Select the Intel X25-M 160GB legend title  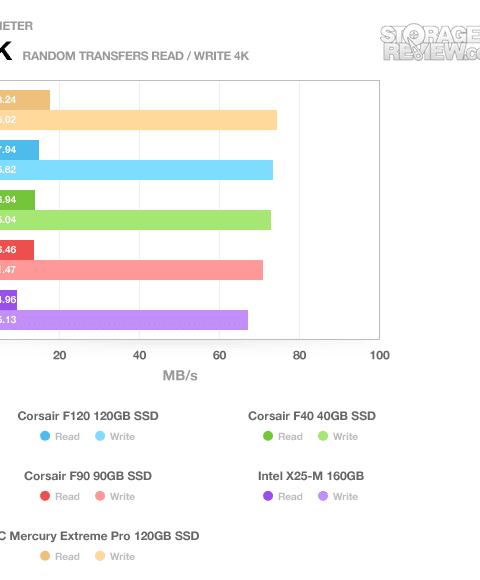(311, 476)
